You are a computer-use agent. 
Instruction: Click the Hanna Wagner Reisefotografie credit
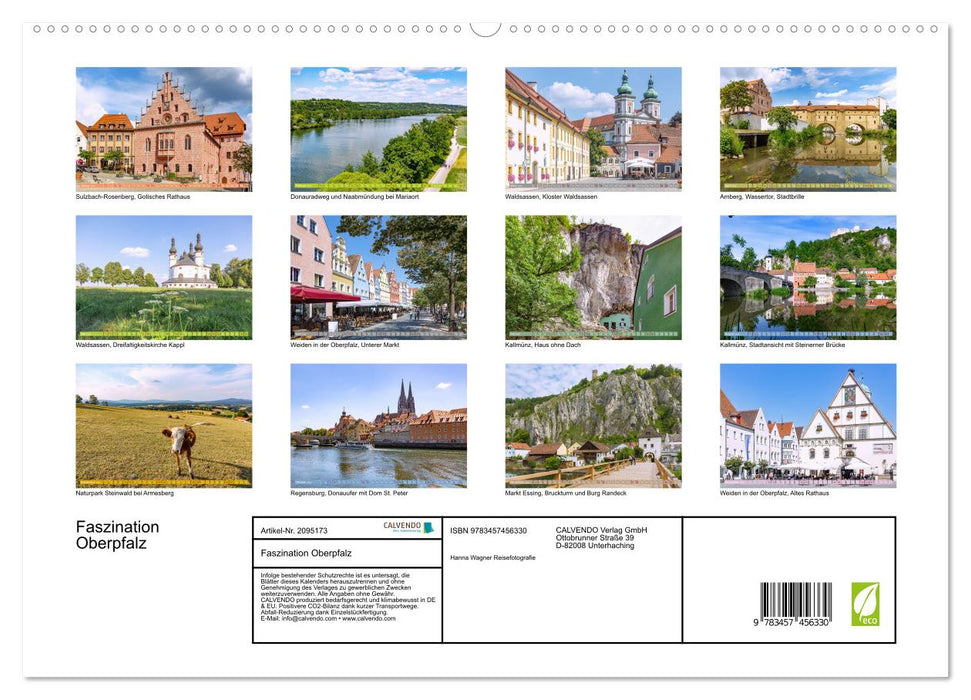[x=492, y=557]
